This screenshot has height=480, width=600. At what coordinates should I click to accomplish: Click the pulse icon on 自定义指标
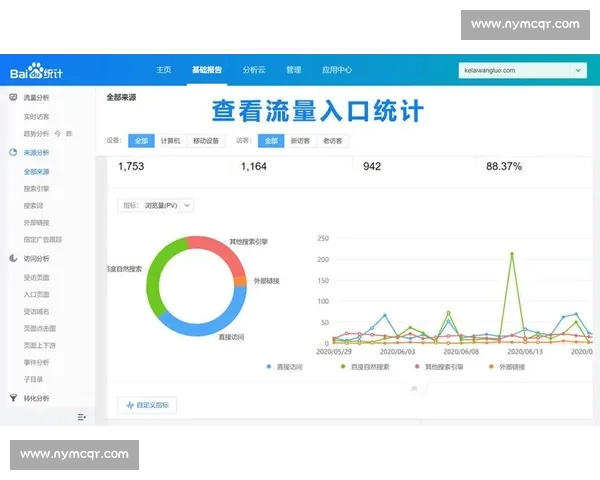tap(130, 405)
